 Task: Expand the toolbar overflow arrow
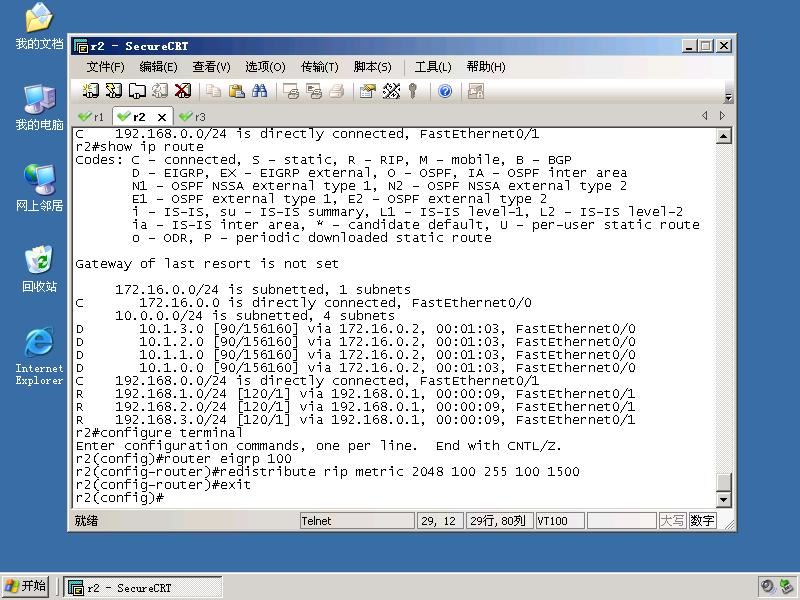[x=729, y=97]
